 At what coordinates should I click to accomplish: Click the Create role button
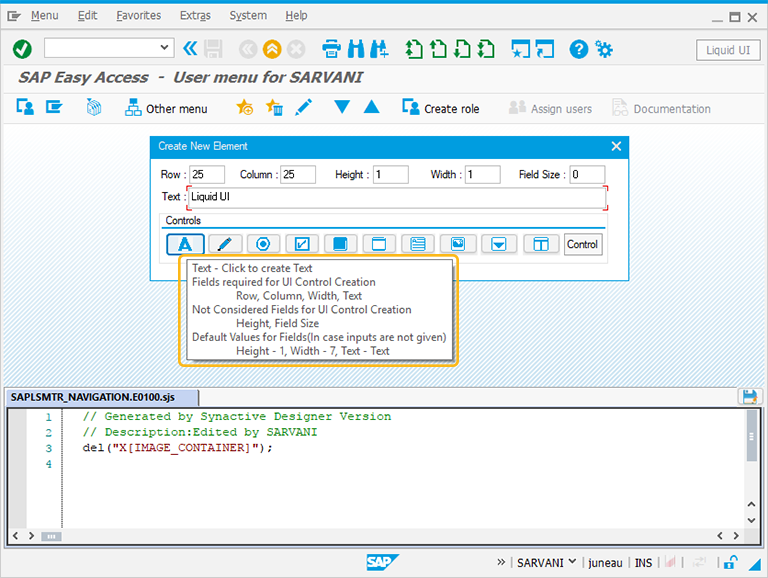pyautogui.click(x=441, y=108)
